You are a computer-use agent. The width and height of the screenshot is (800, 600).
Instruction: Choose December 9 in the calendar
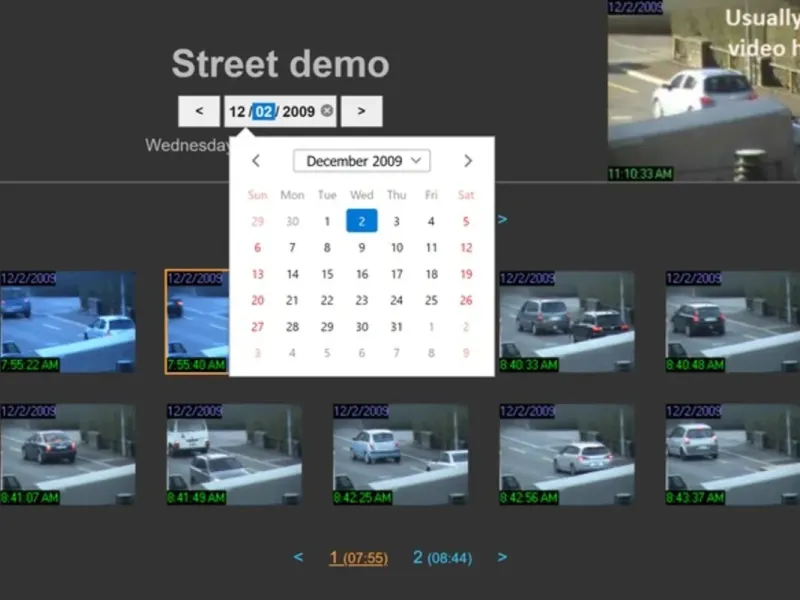pyautogui.click(x=362, y=247)
